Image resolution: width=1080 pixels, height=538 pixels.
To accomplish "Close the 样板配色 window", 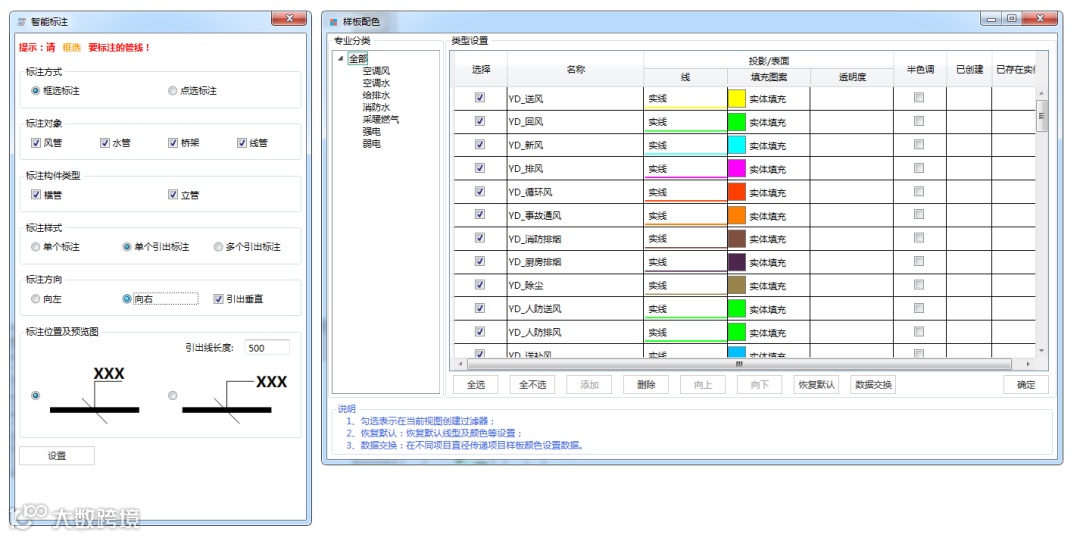I will coord(1041,19).
